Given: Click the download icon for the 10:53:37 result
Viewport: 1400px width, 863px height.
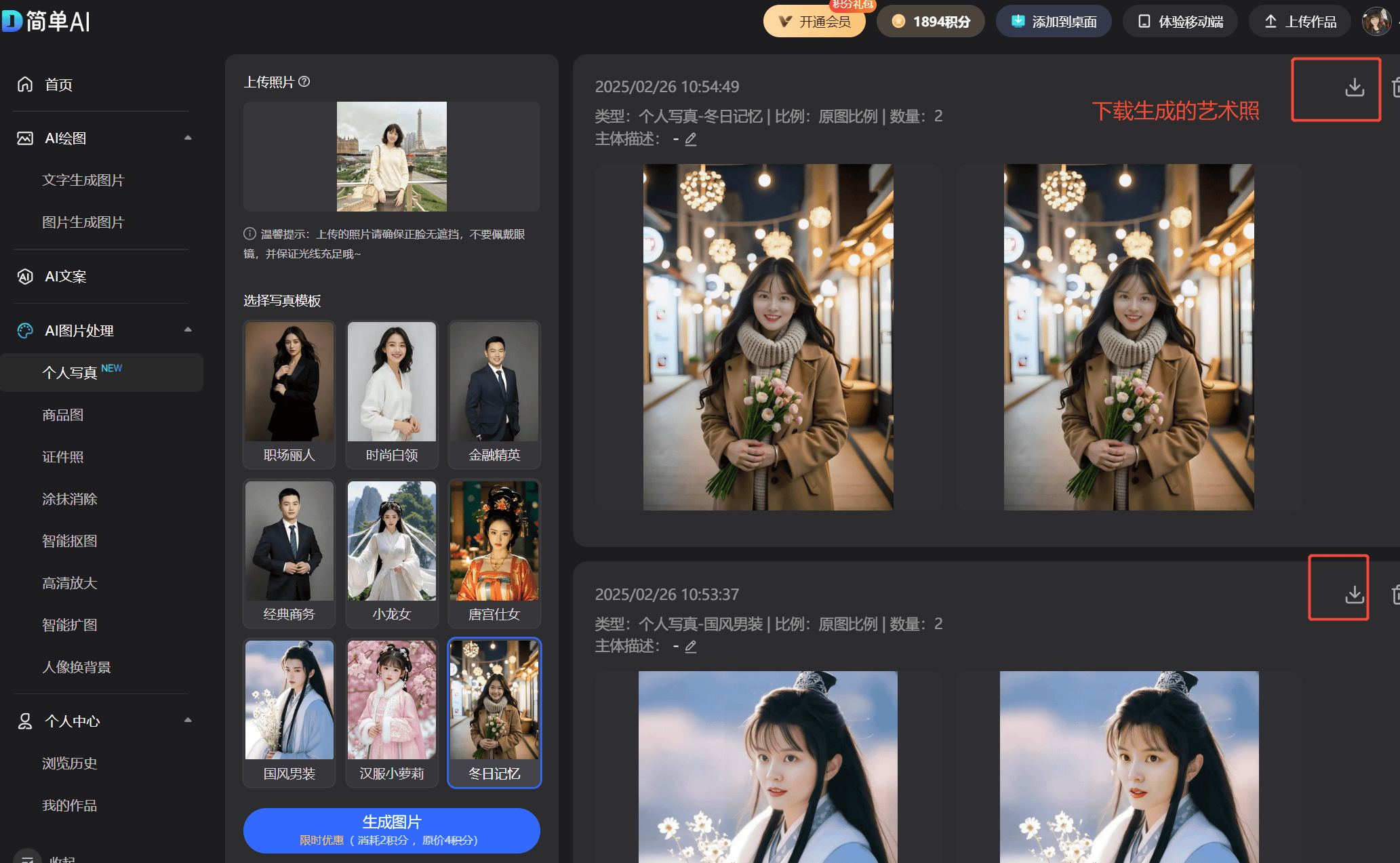Looking at the screenshot, I should [1354, 595].
